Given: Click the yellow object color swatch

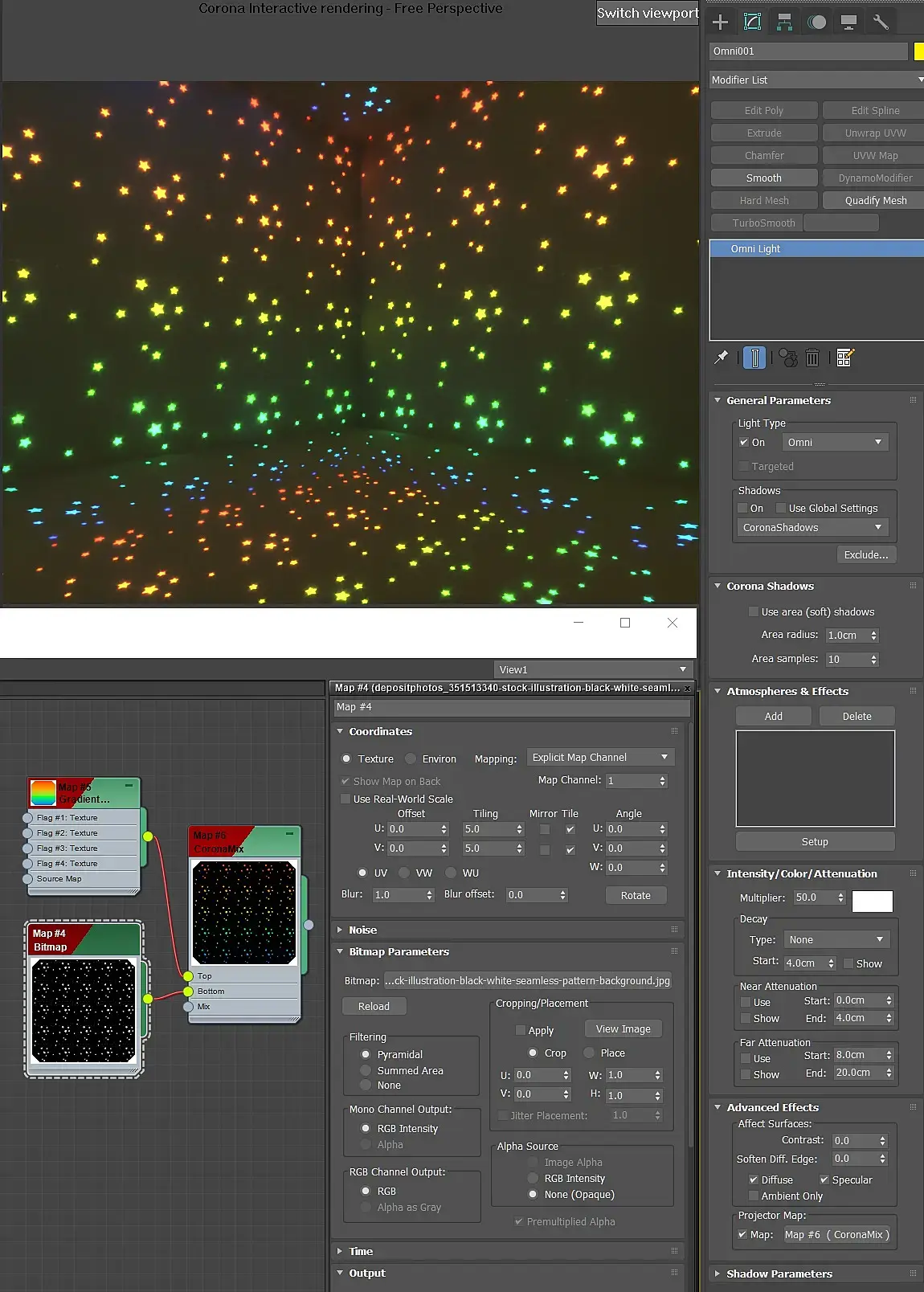Looking at the screenshot, I should [919, 51].
